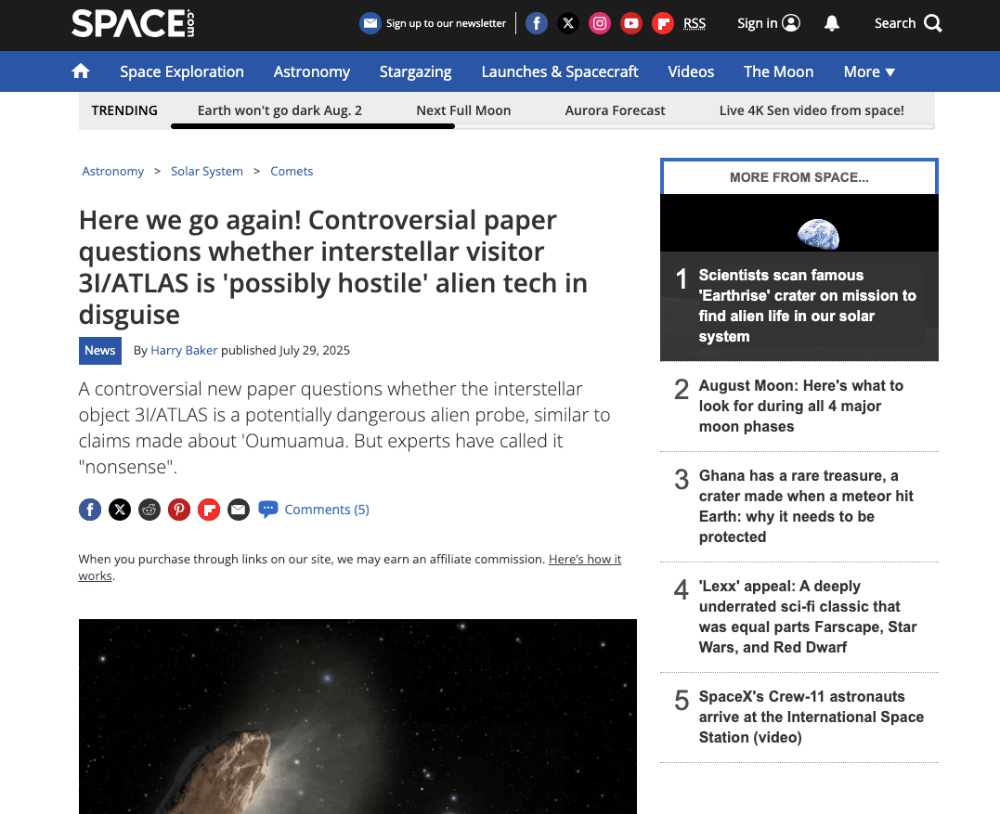Click the 3I/ATLAS article headline

tap(333, 267)
